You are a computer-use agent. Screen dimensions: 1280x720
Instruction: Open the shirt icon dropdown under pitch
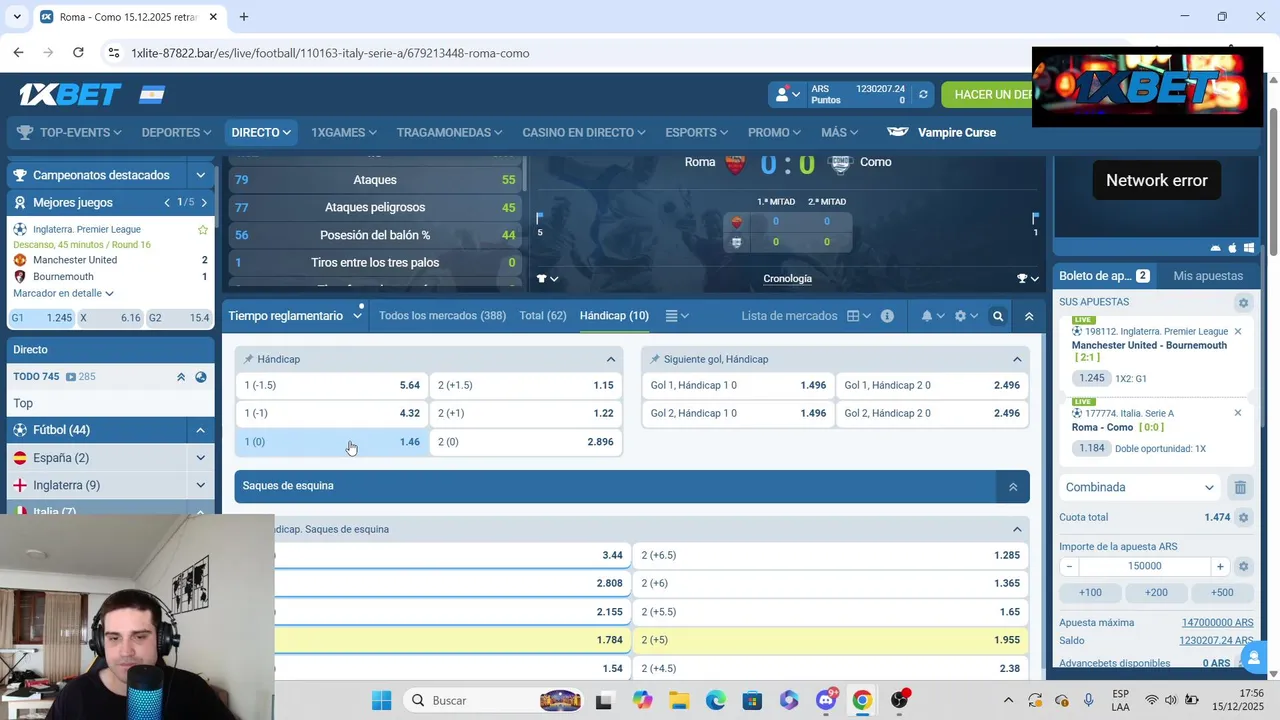(547, 279)
